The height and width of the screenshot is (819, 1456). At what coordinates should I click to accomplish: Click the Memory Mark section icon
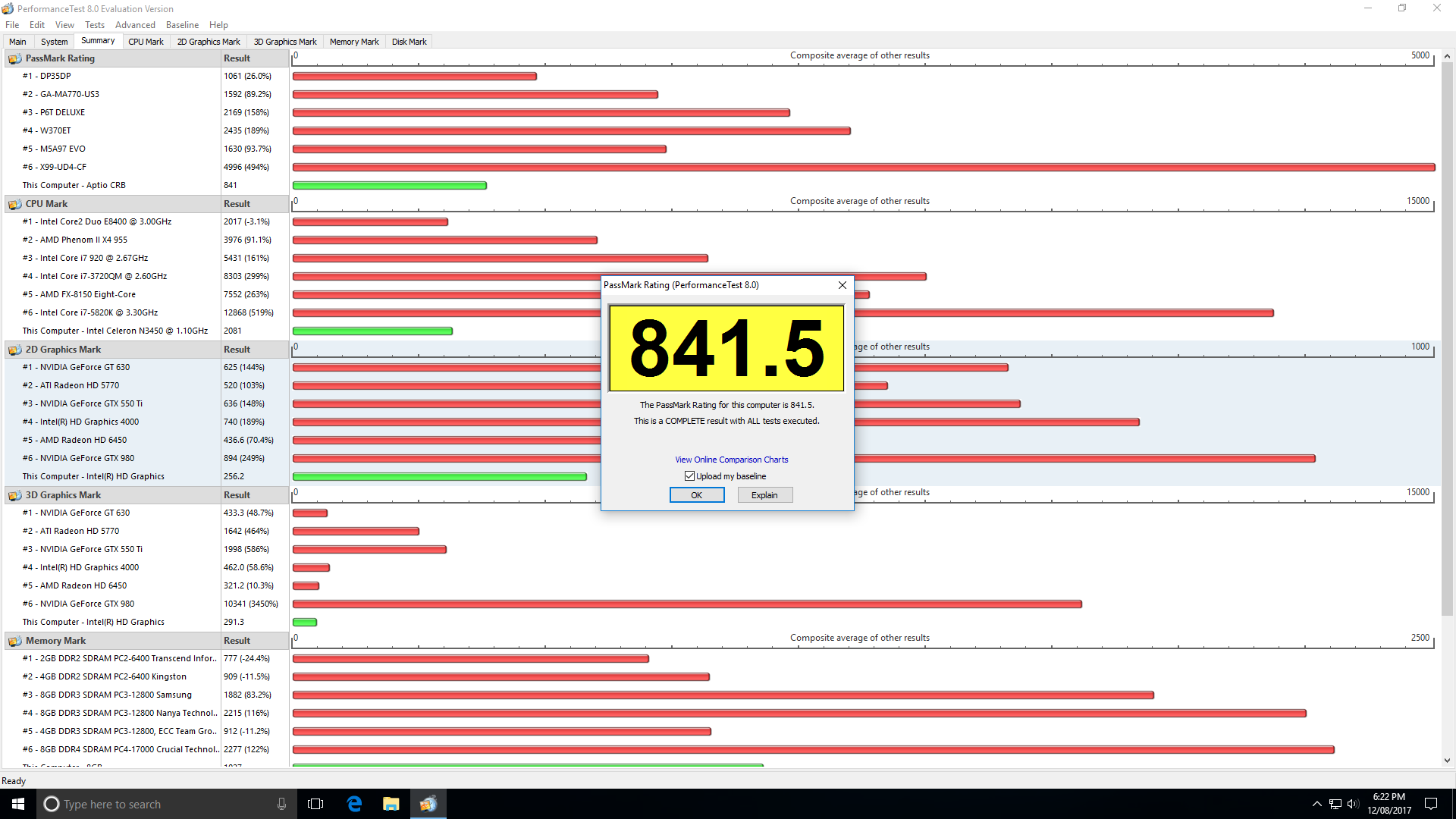point(14,641)
